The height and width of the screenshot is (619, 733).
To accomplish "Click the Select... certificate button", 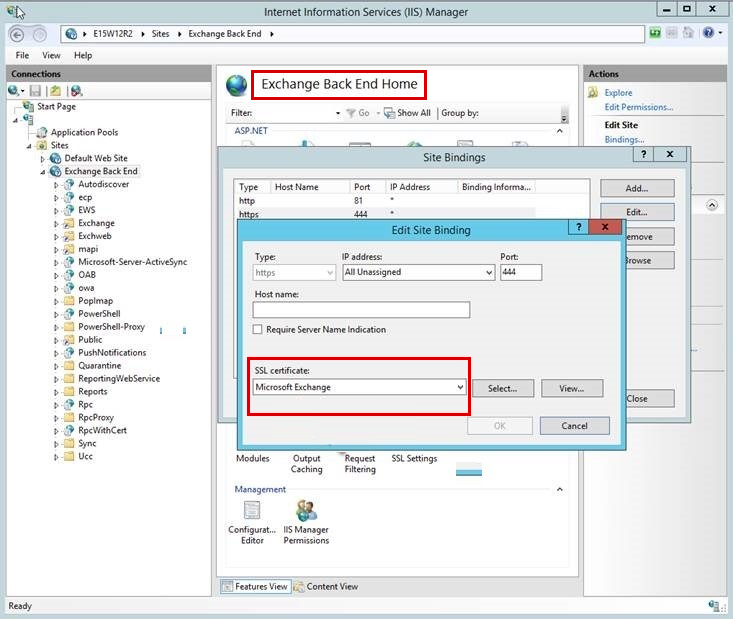I will 503,389.
